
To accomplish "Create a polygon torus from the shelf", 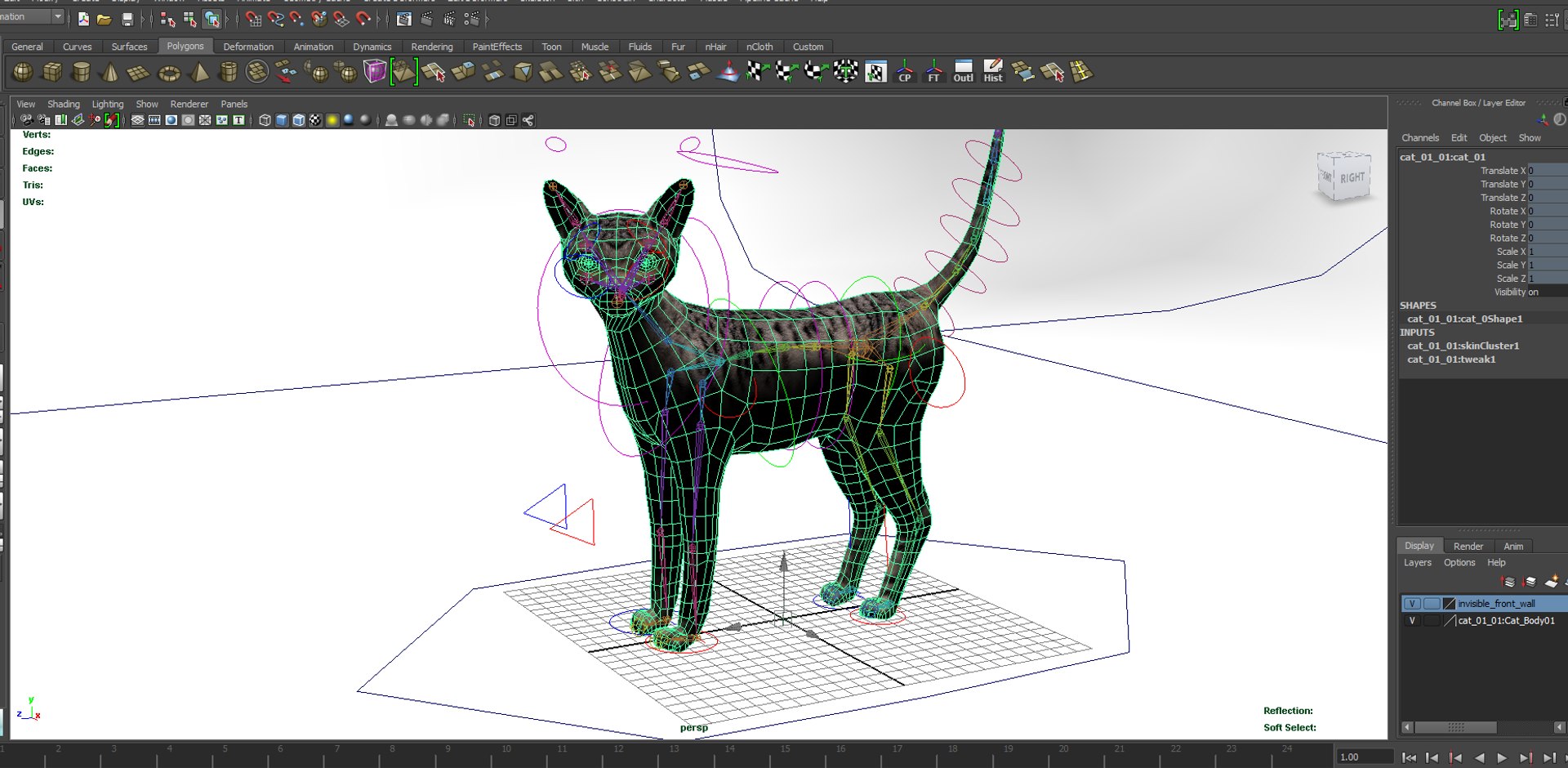I will tap(169, 74).
